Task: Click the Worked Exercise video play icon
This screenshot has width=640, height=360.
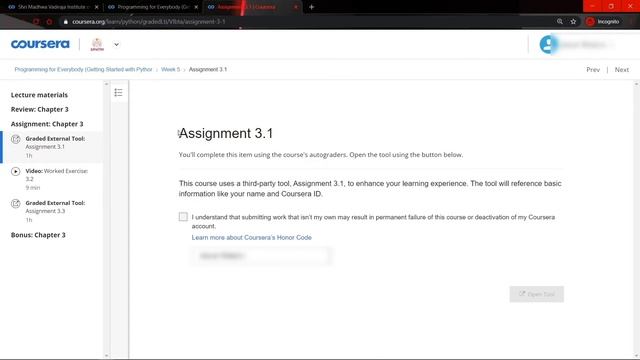Action: 16,171
